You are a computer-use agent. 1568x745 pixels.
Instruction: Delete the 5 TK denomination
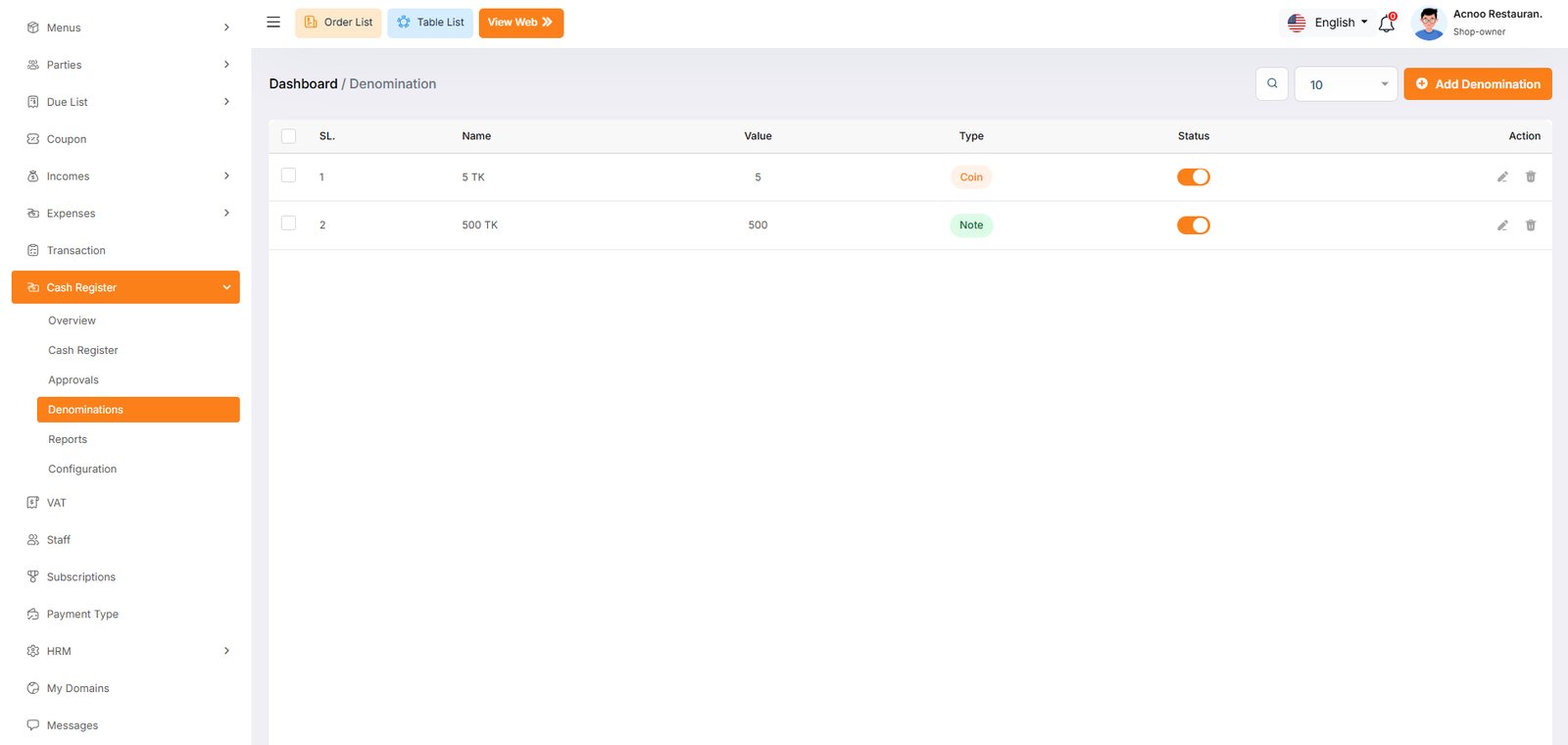pos(1531,177)
